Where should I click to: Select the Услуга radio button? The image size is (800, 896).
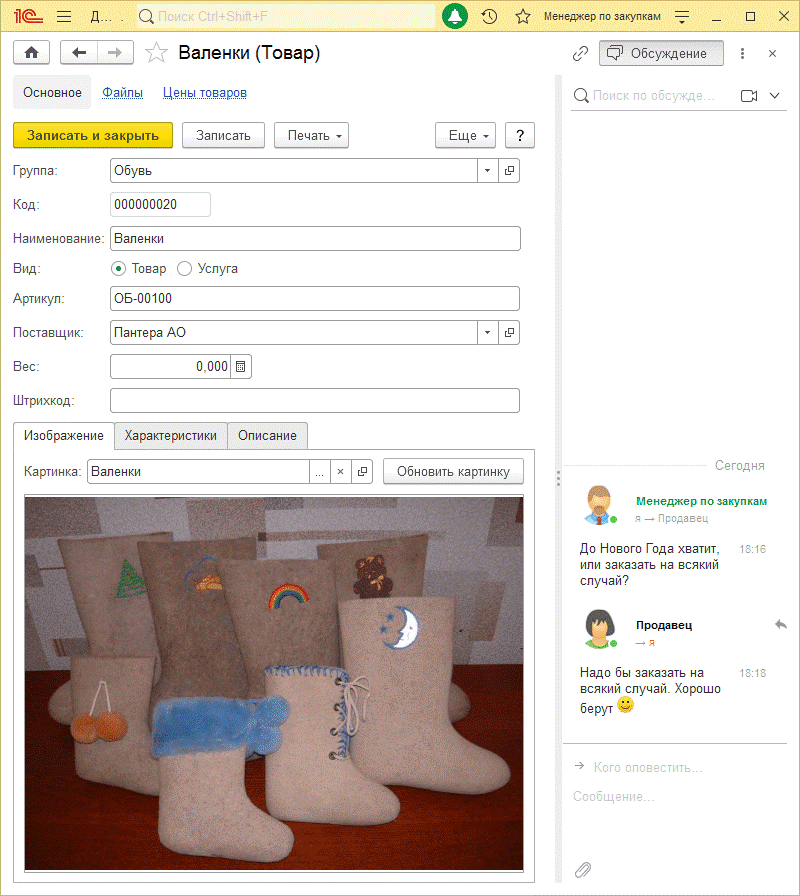pyautogui.click(x=184, y=269)
